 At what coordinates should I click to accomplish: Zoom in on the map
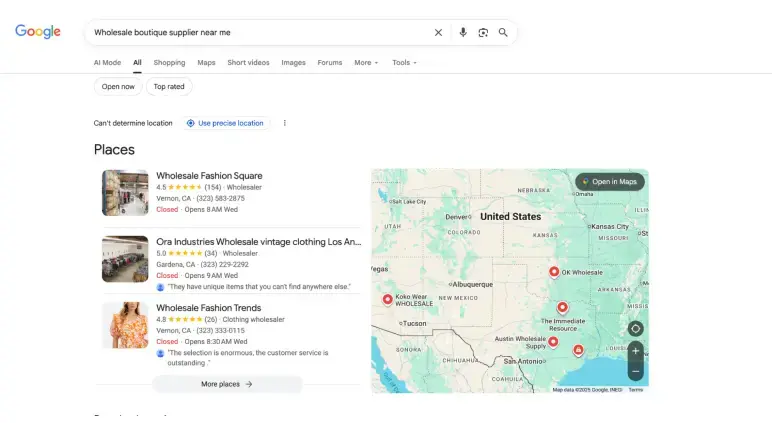tap(636, 351)
